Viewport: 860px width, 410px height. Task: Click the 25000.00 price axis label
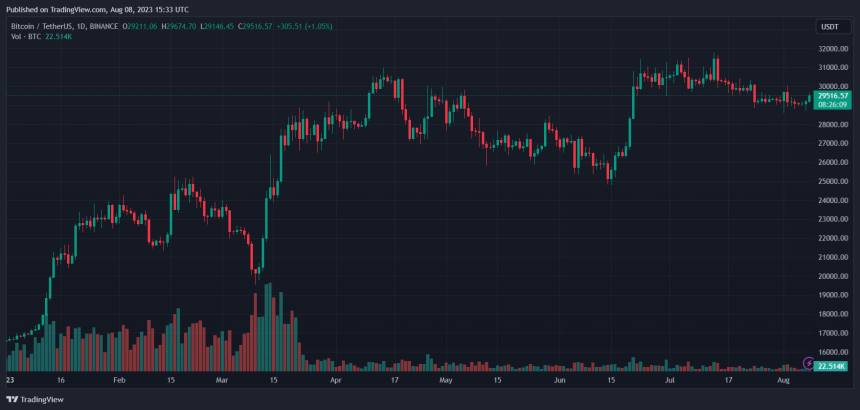pyautogui.click(x=832, y=181)
